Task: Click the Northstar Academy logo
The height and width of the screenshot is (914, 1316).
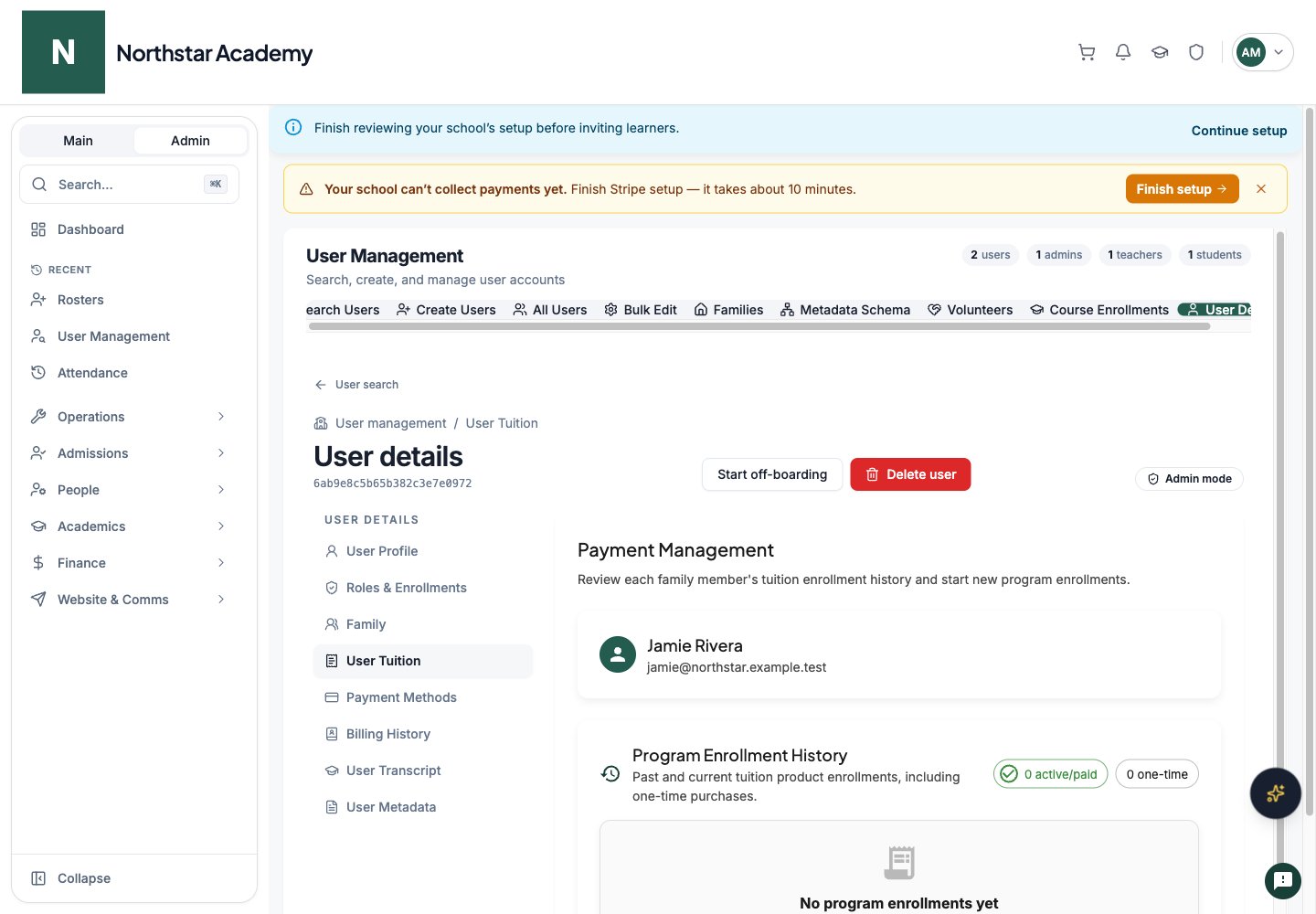Action: click(x=63, y=52)
